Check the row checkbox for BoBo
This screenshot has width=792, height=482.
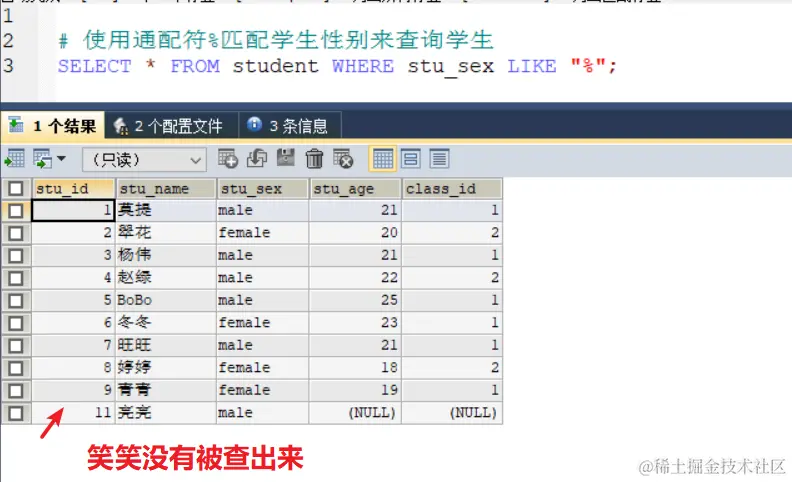16,301
